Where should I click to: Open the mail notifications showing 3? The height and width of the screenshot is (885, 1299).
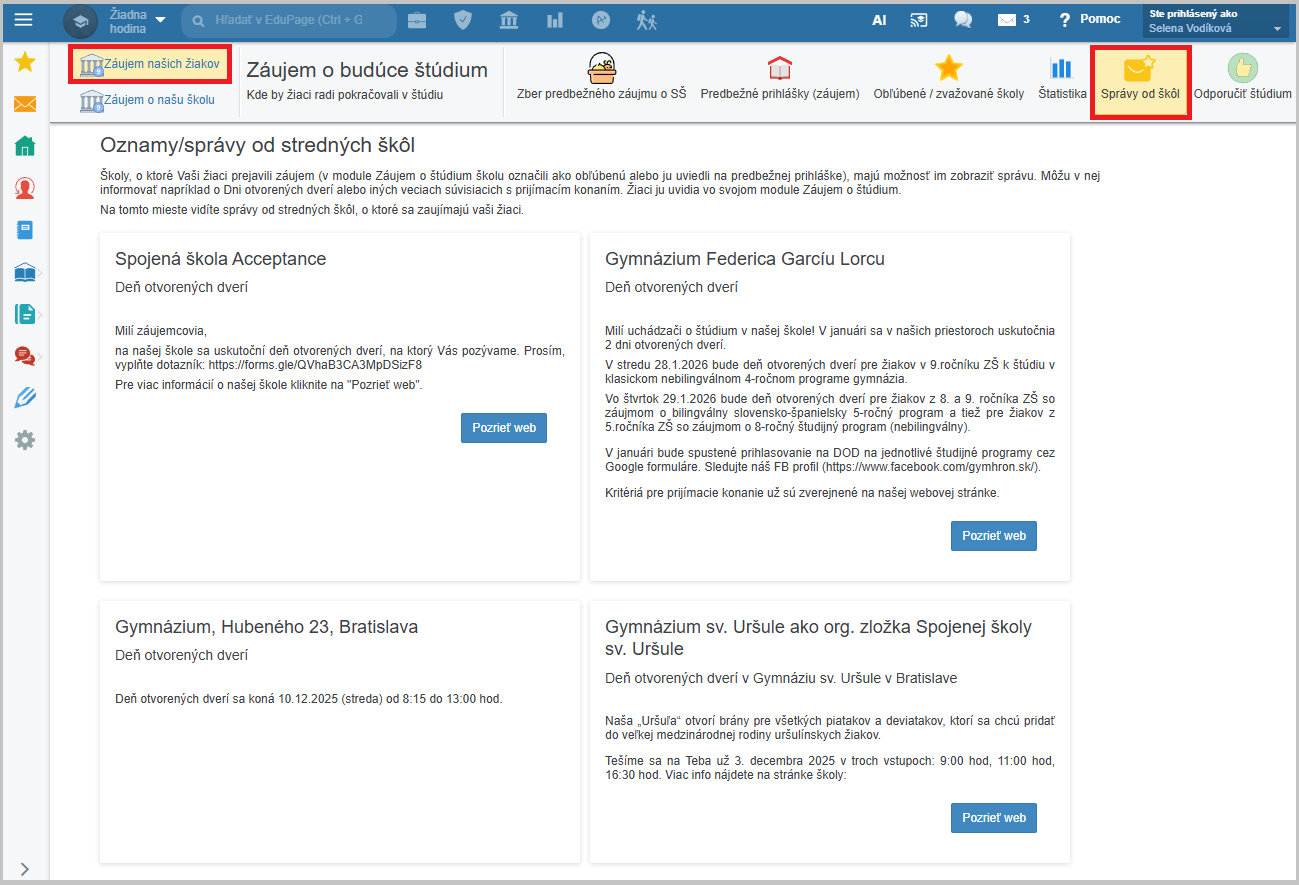1013,20
